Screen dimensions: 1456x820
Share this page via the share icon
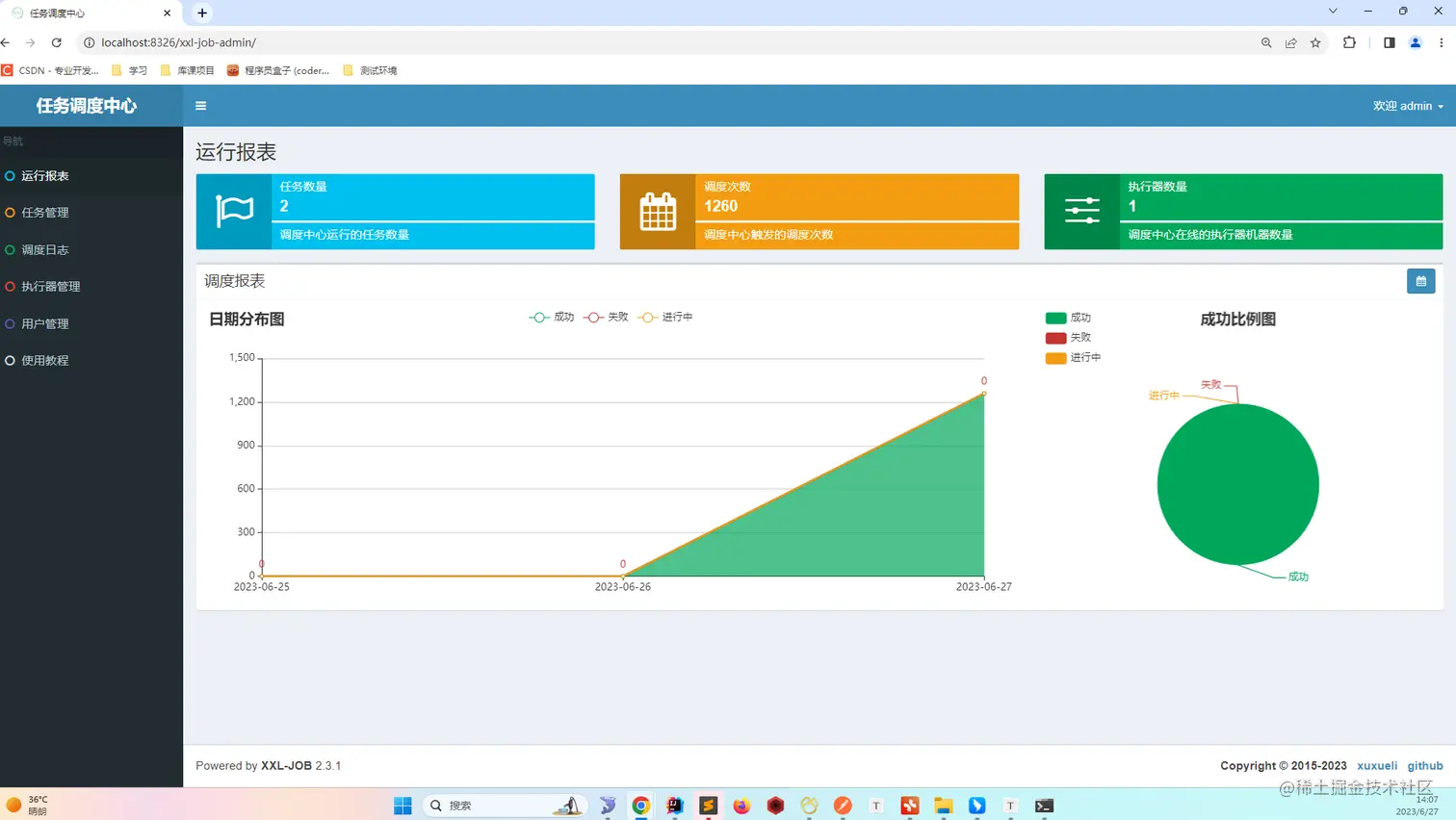(x=1290, y=42)
